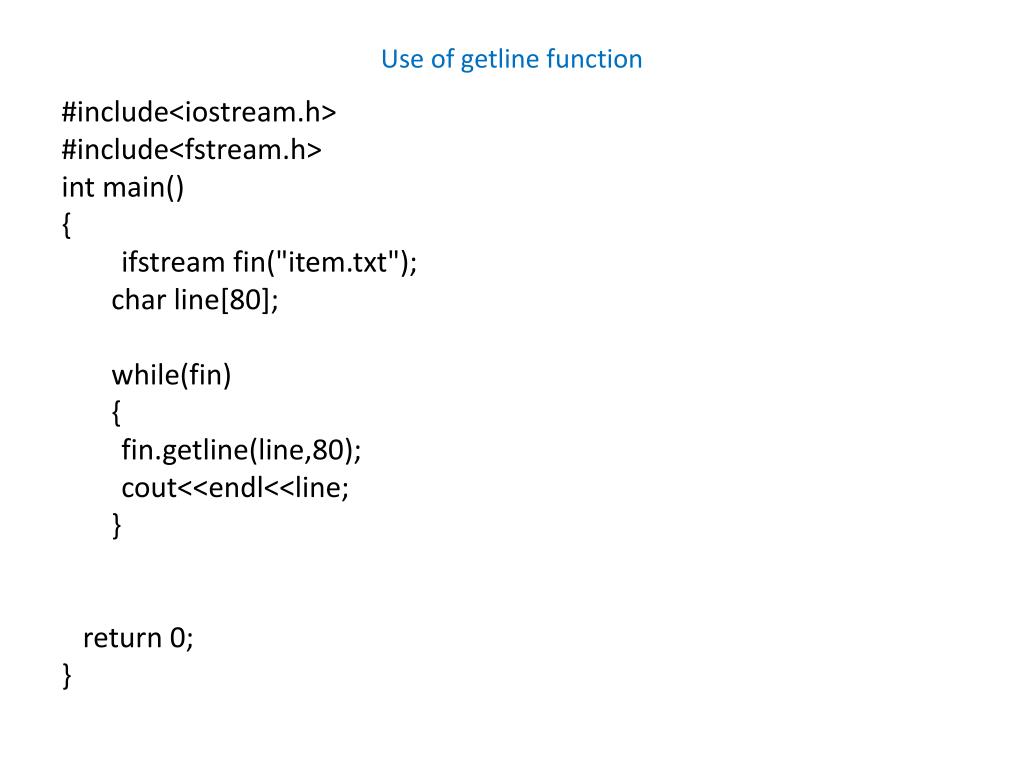Viewport: 1024px width, 768px height.
Task: Click the opening brace under while(fin)
Action: point(116,413)
